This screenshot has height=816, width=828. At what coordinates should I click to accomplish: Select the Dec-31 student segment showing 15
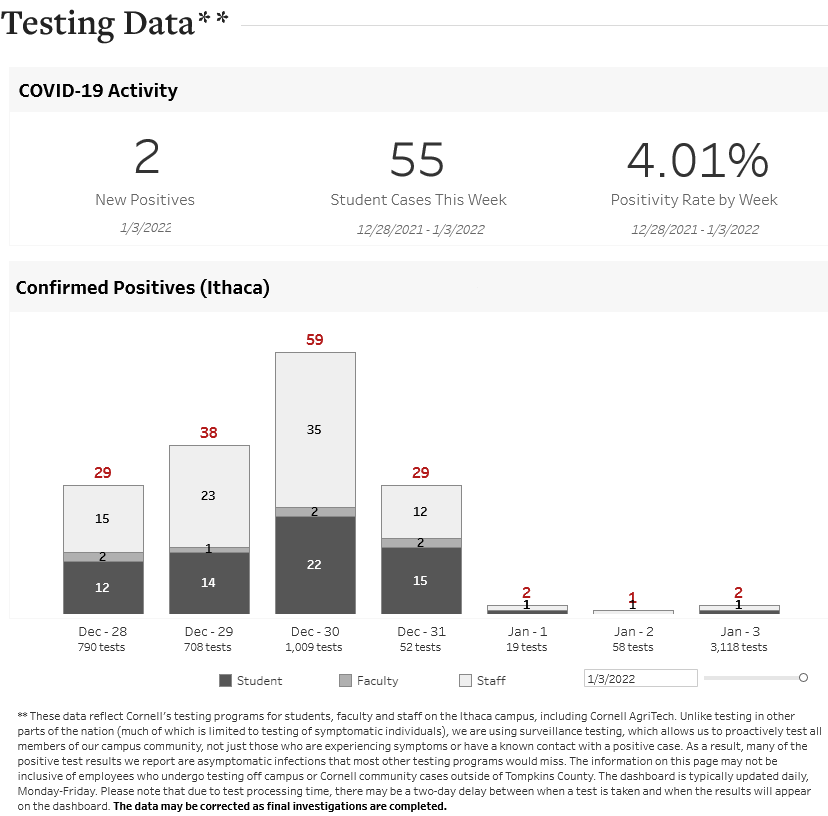(x=421, y=581)
